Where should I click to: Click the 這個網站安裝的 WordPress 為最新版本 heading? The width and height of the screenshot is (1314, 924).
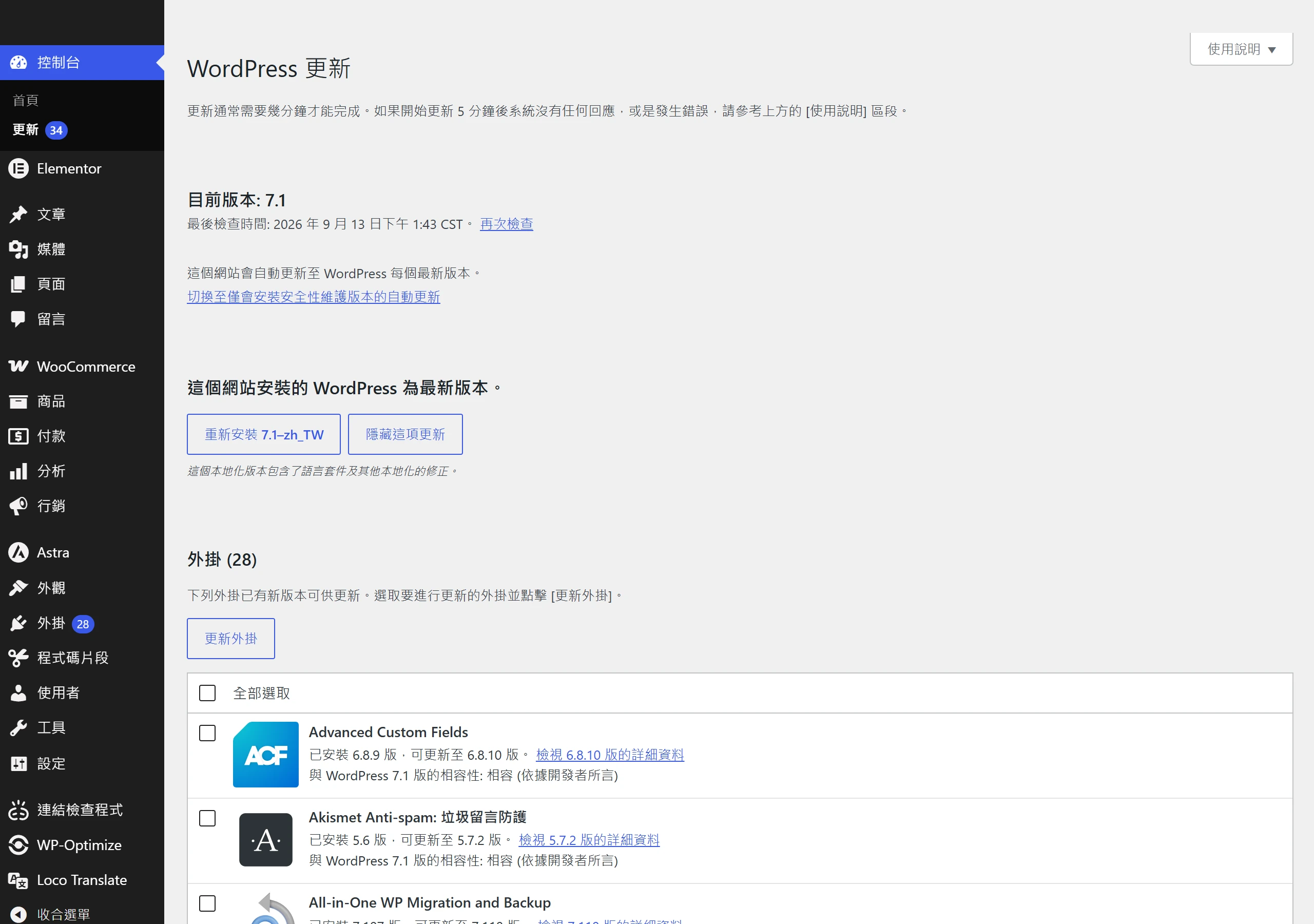[344, 388]
